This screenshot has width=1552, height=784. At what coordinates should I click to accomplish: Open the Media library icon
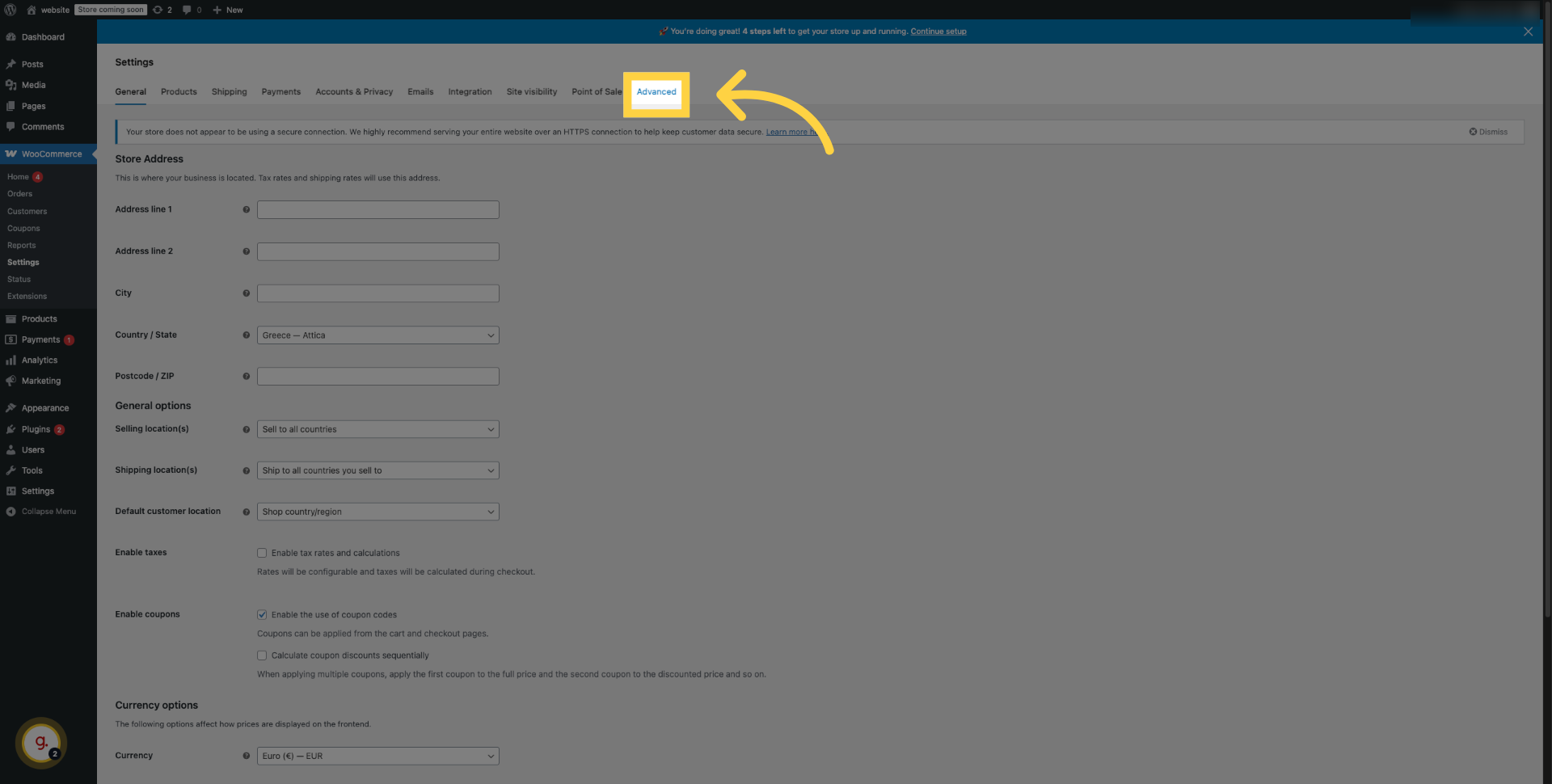pyautogui.click(x=11, y=85)
